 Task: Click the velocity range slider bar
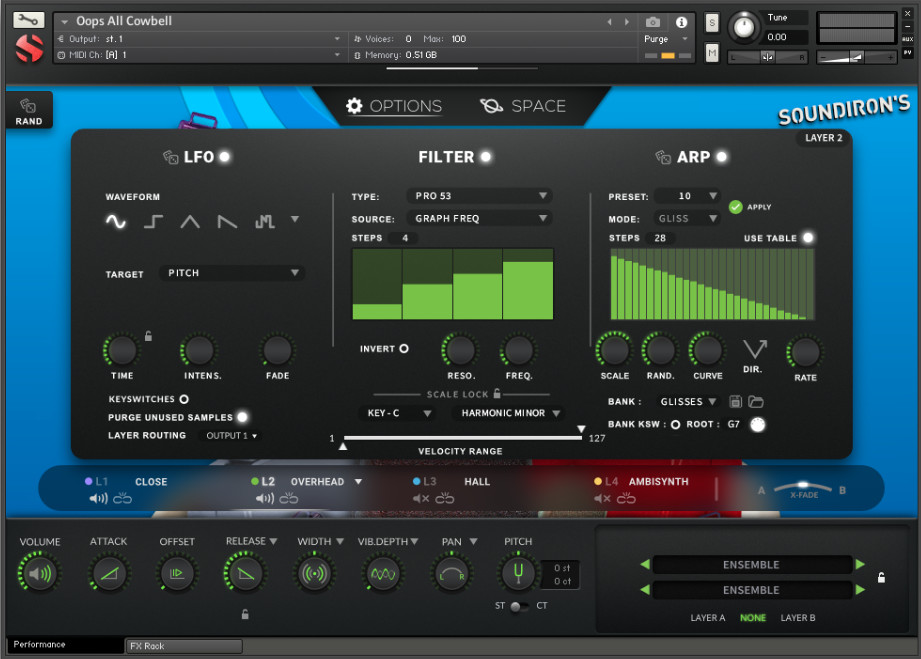[x=462, y=438]
